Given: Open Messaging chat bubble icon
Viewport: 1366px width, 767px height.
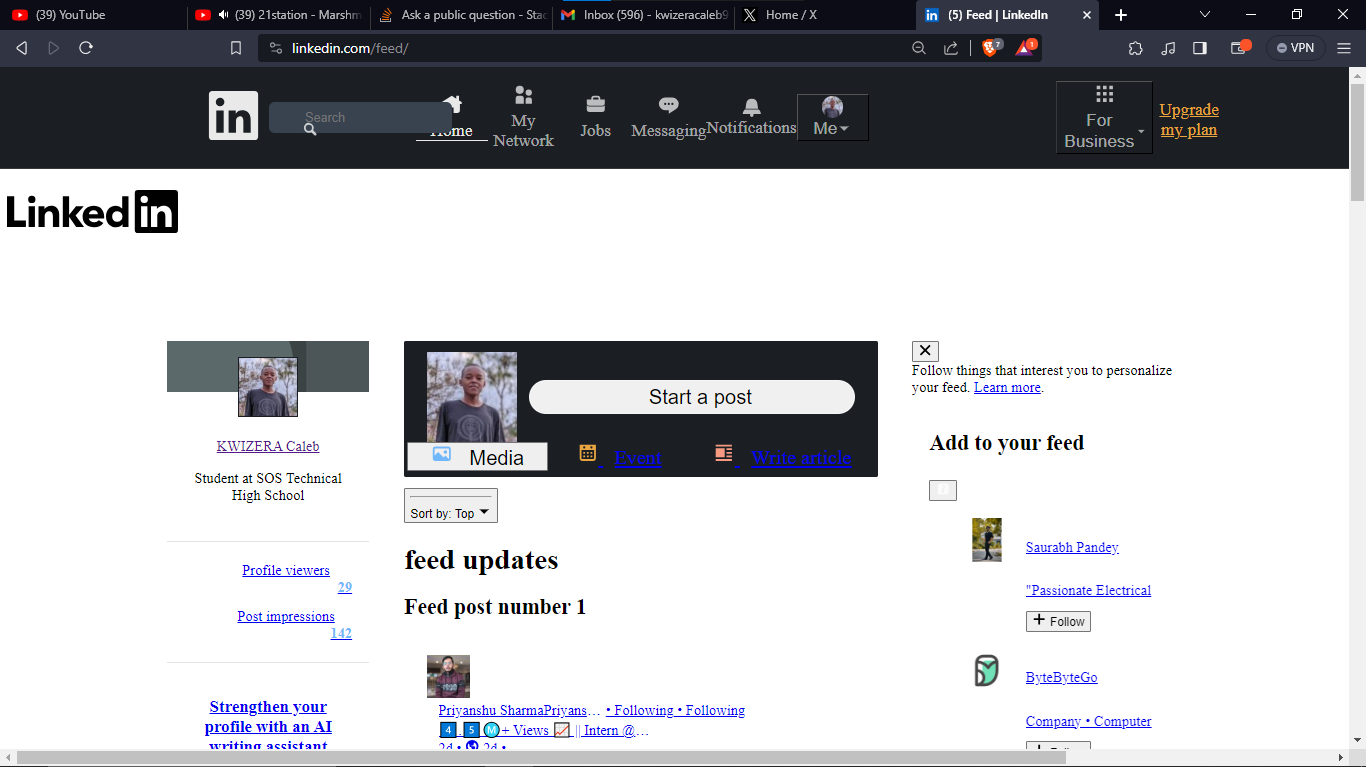Looking at the screenshot, I should click(669, 105).
